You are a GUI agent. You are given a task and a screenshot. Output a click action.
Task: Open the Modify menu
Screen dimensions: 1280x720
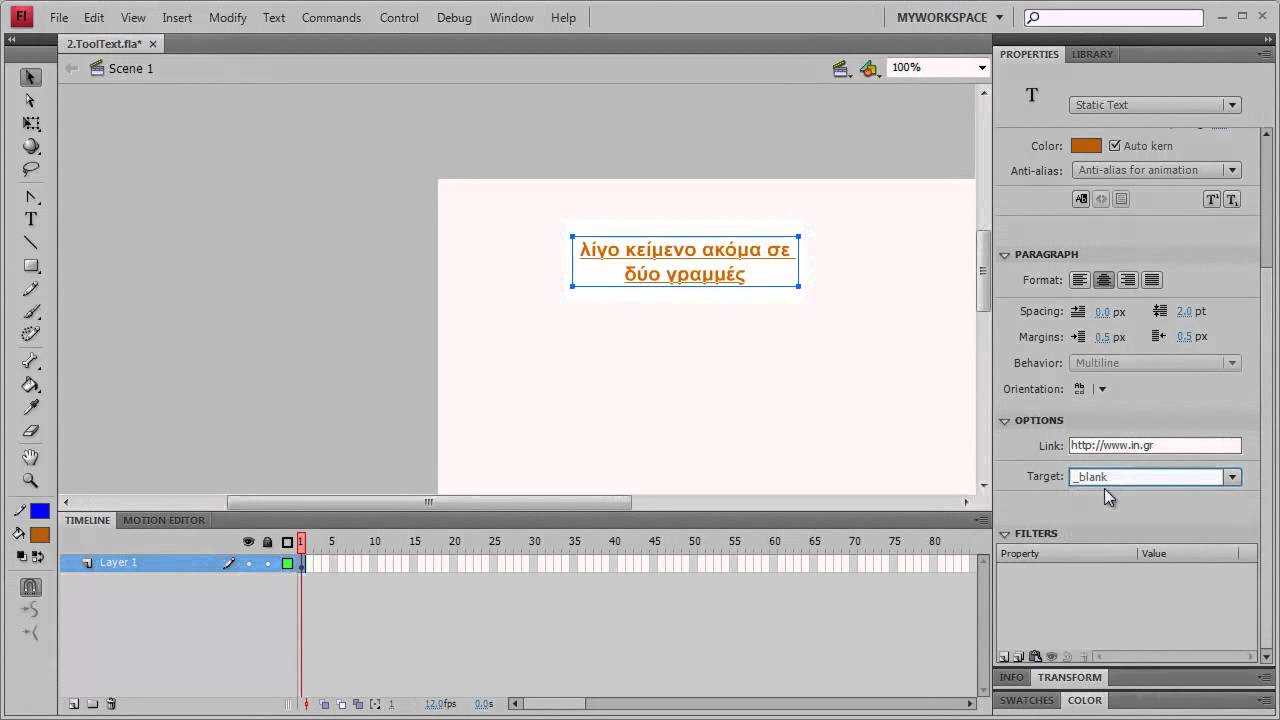tap(228, 18)
